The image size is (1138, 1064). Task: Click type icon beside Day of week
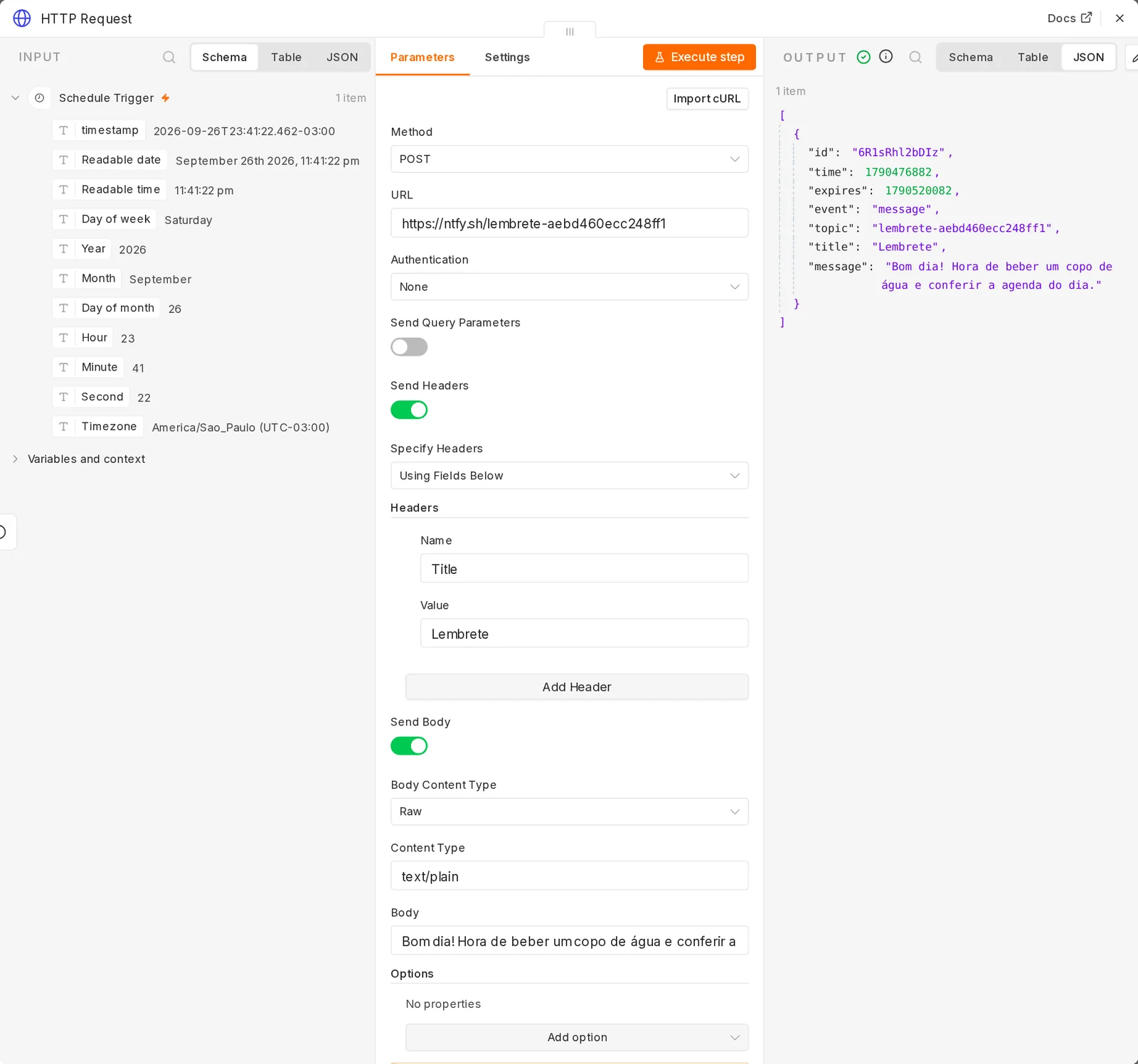[x=63, y=219]
